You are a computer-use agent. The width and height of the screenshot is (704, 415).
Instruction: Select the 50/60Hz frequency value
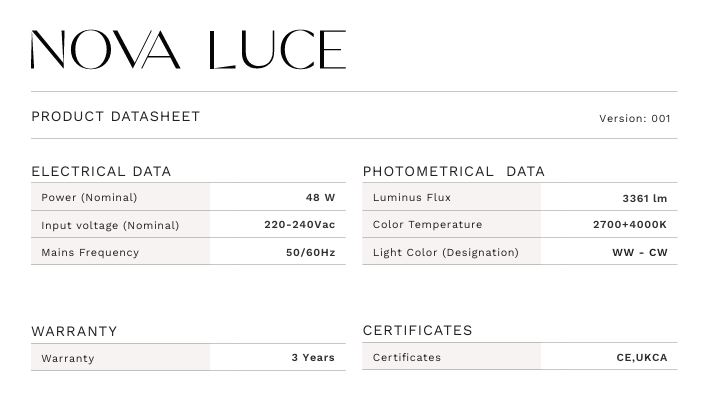[310, 252]
